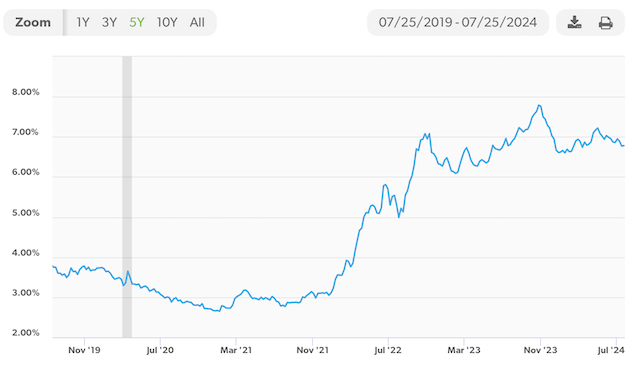The width and height of the screenshot is (640, 369).
Task: Click the Mar '23 x-axis label
Action: pyautogui.click(x=464, y=350)
